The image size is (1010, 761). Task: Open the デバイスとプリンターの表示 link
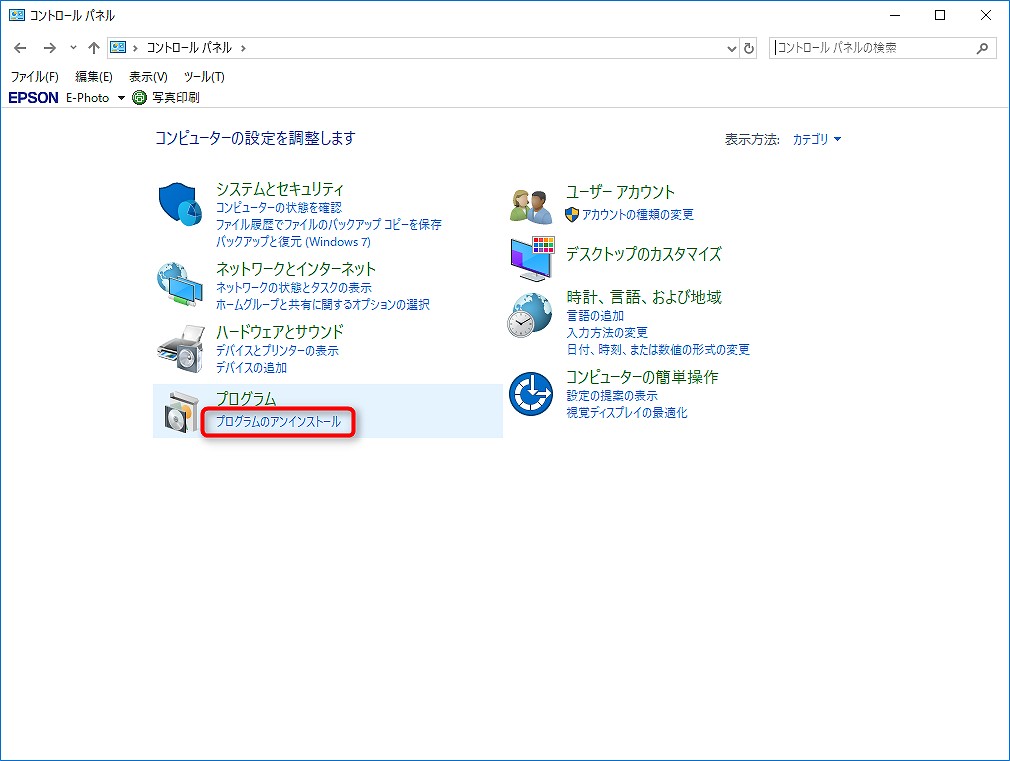click(x=277, y=351)
